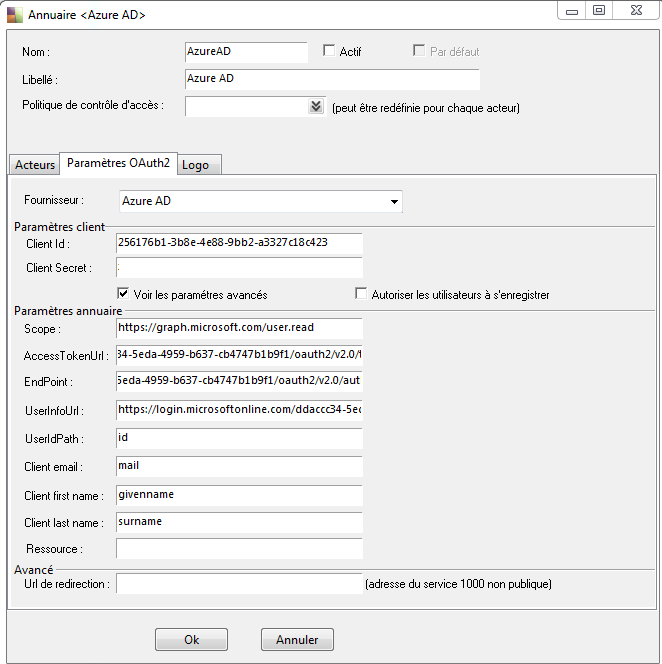
Task: Click the Client Id text box
Action: coord(239,243)
